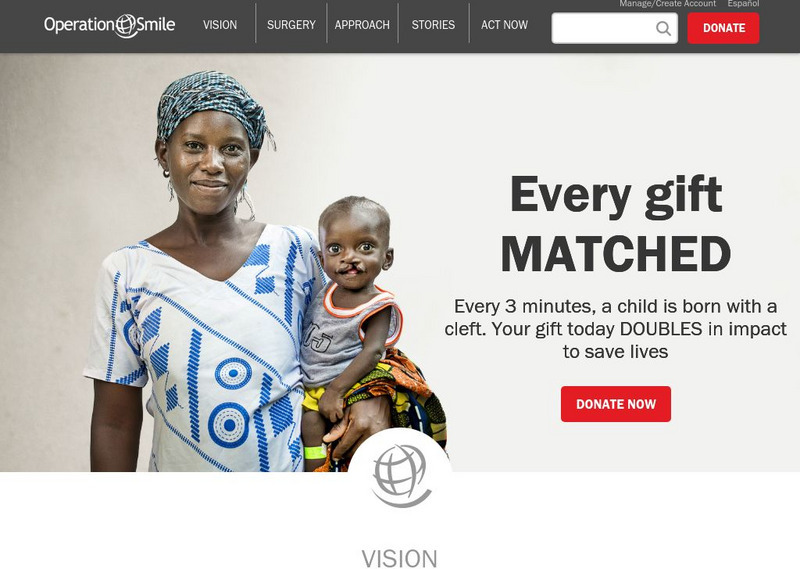Click the Donate Now button
Image resolution: width=800 pixels, height=569 pixels.
point(616,404)
